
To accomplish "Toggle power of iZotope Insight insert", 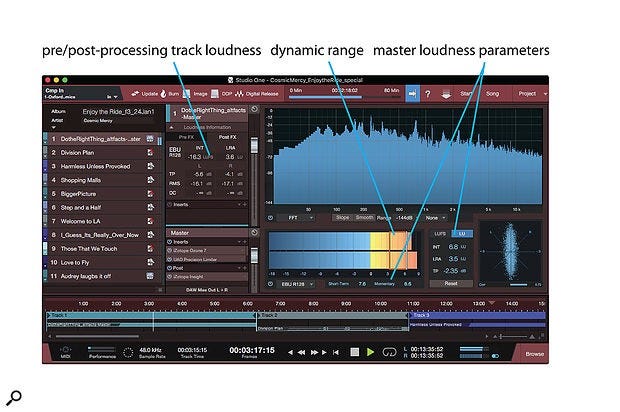I will [x=170, y=277].
